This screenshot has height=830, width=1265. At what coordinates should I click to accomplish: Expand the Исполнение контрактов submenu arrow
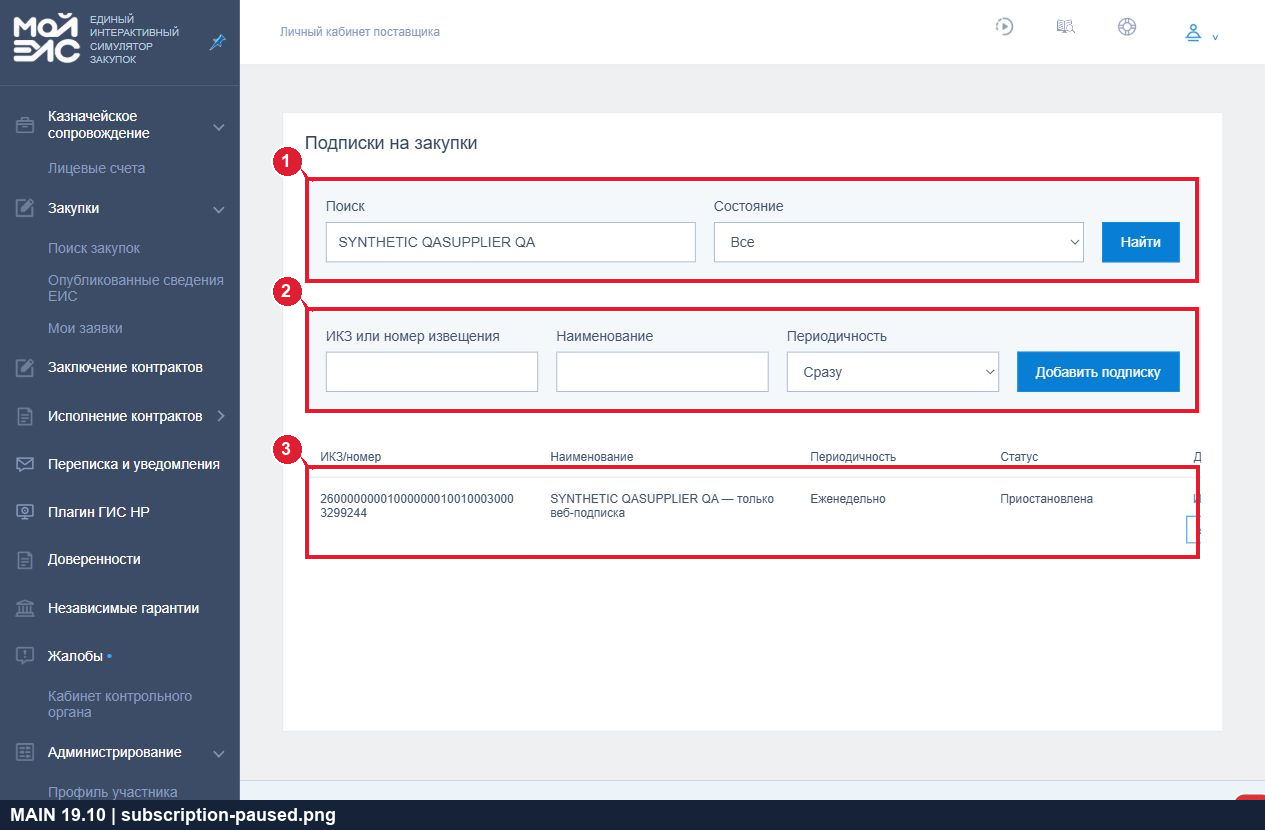pyautogui.click(x=220, y=416)
